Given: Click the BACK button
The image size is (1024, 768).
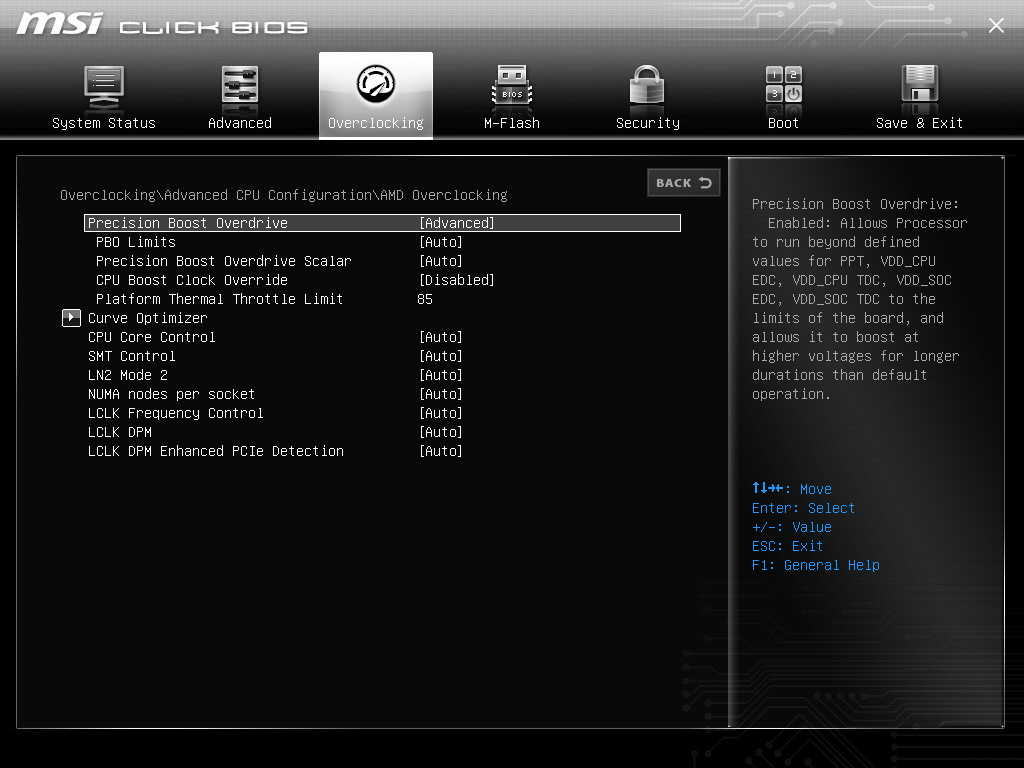Looking at the screenshot, I should tap(684, 183).
